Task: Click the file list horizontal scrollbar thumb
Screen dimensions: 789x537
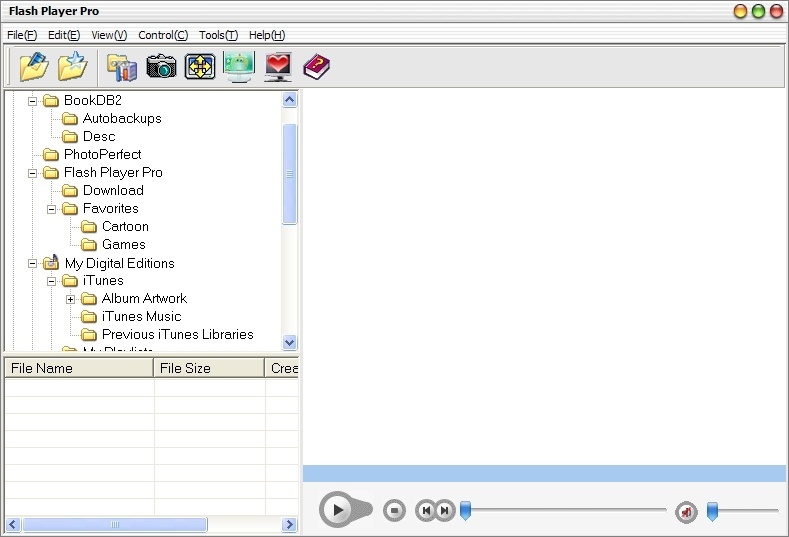Action: coord(115,525)
